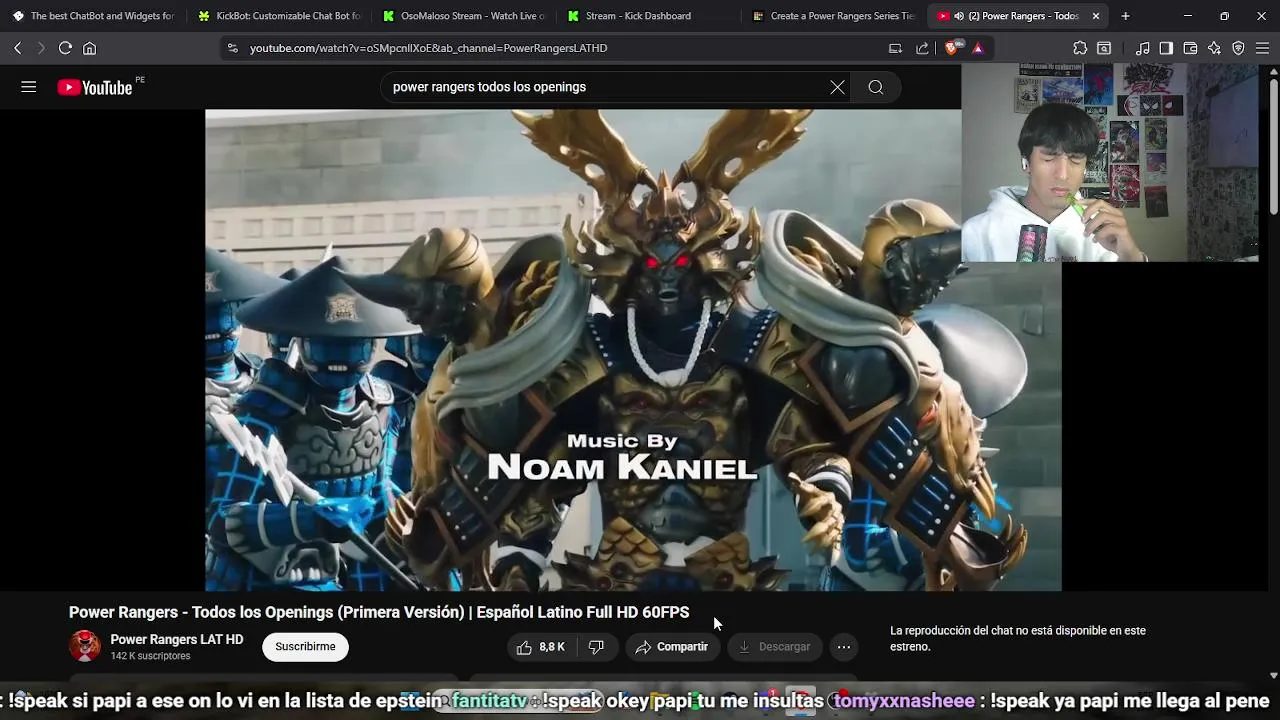Open Power Rangers LAT HD channel avatar
This screenshot has height=720, width=1280.
click(x=85, y=646)
